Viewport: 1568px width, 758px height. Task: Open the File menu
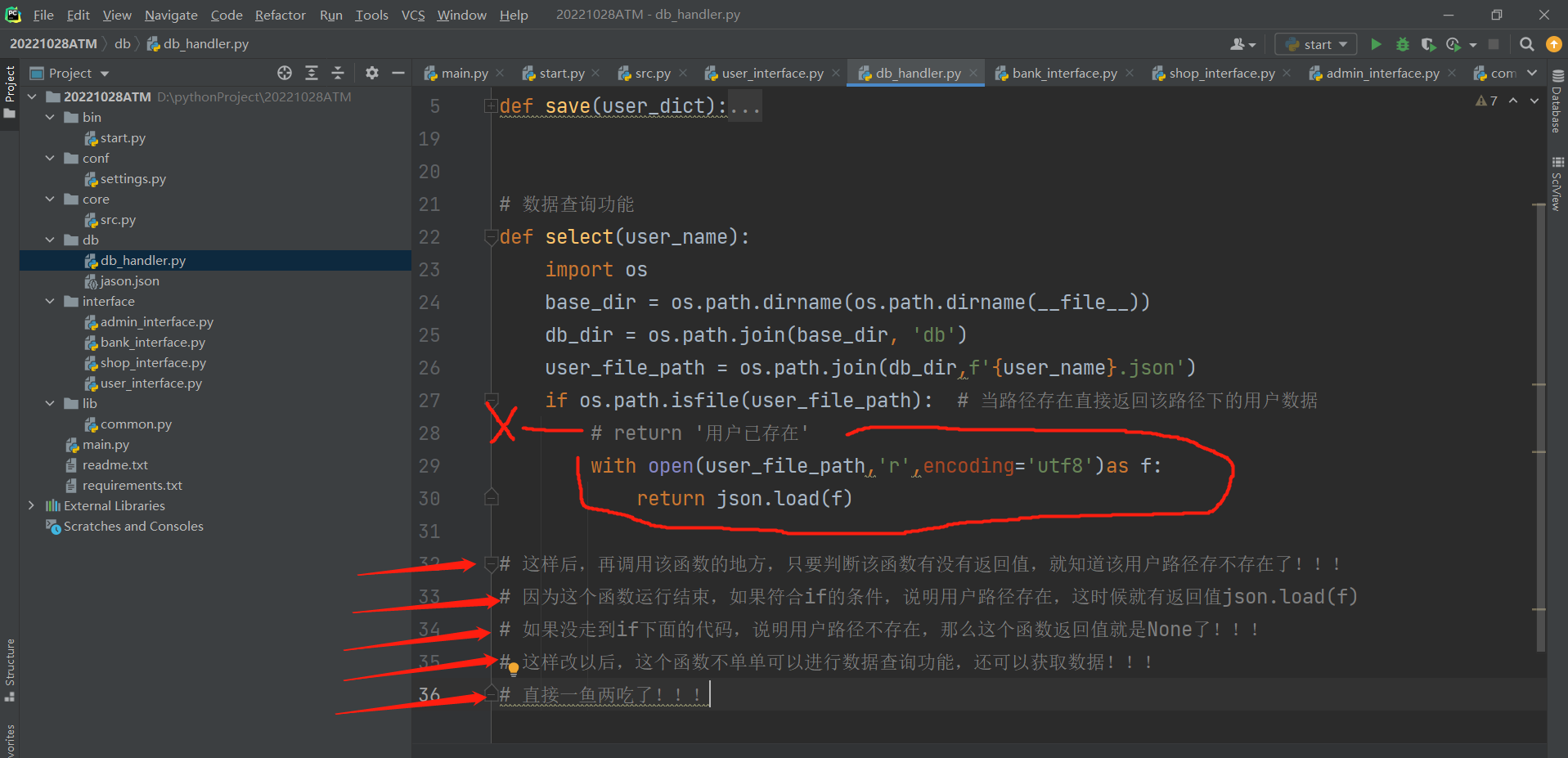(43, 15)
